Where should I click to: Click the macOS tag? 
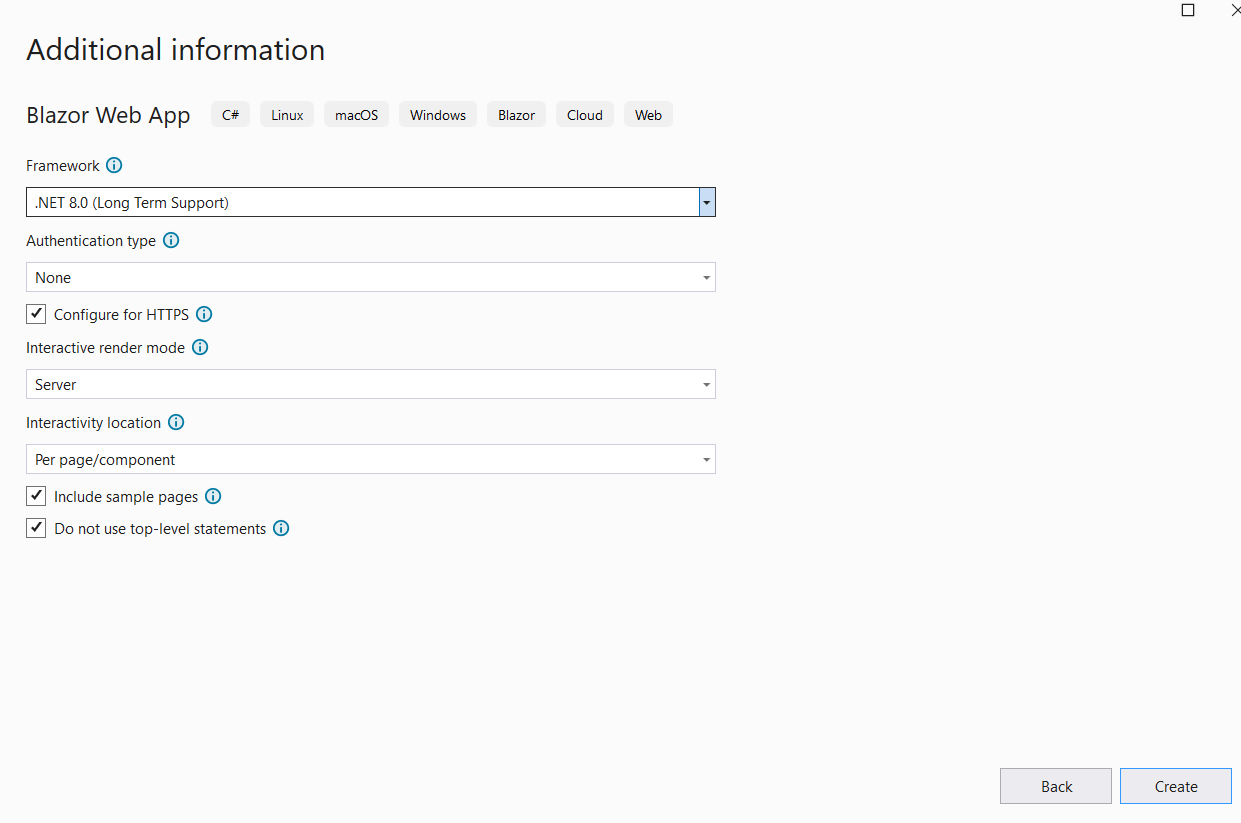(356, 115)
